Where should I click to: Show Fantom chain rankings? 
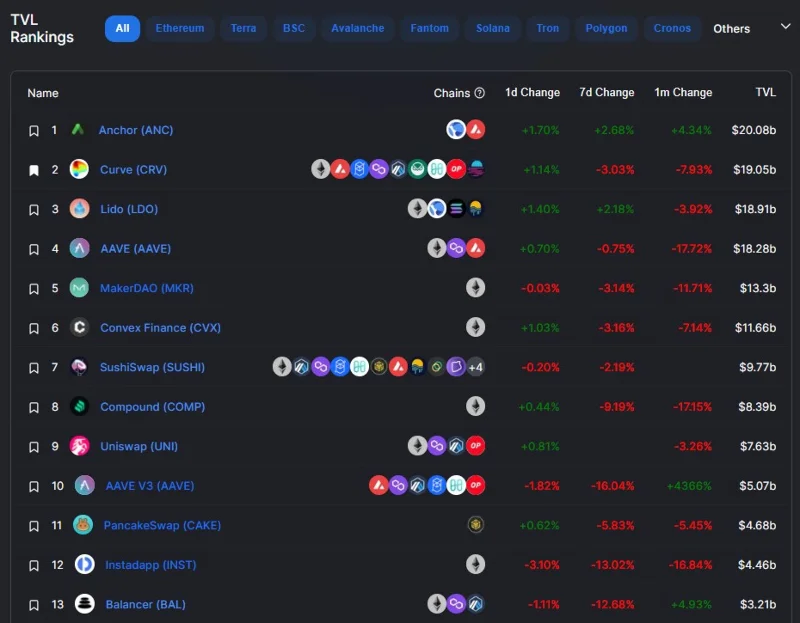click(430, 29)
